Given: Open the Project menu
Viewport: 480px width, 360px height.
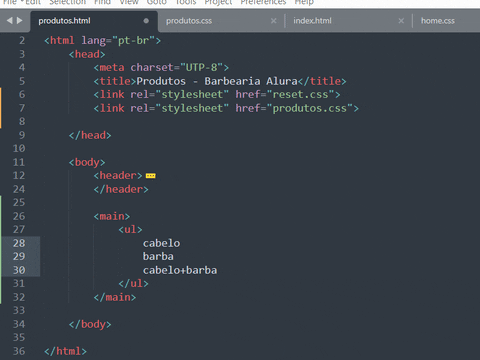Looking at the screenshot, I should tap(218, 3).
